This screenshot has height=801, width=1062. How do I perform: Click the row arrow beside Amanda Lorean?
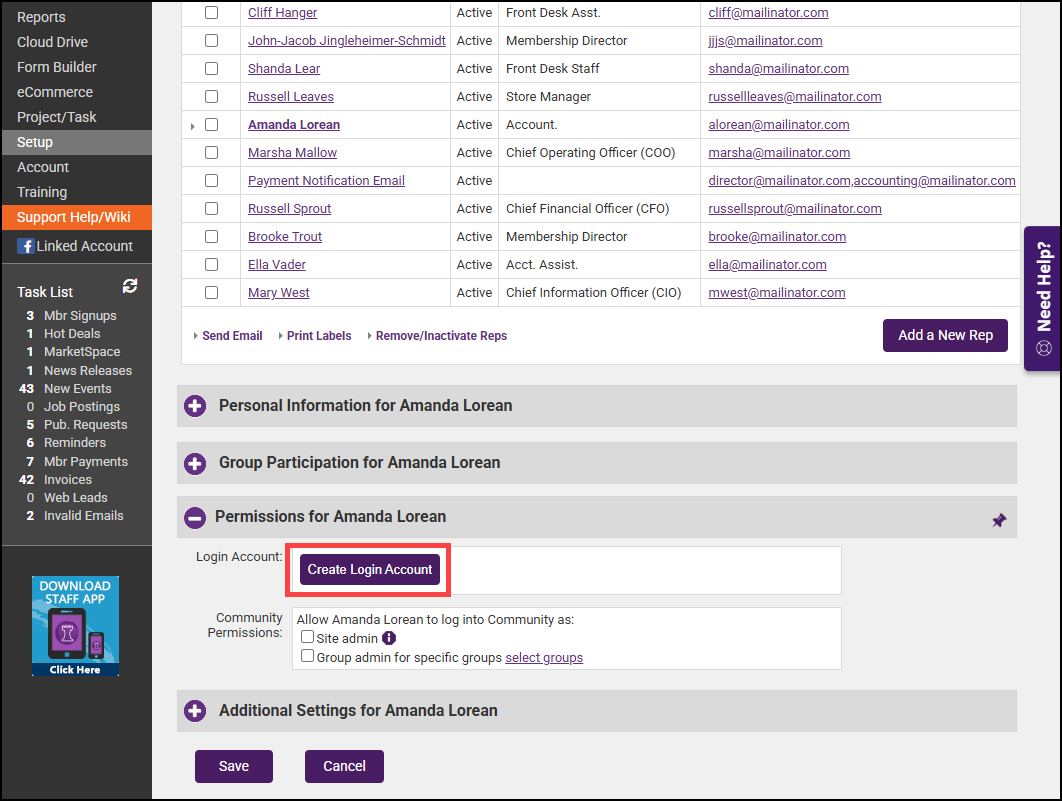pyautogui.click(x=192, y=126)
